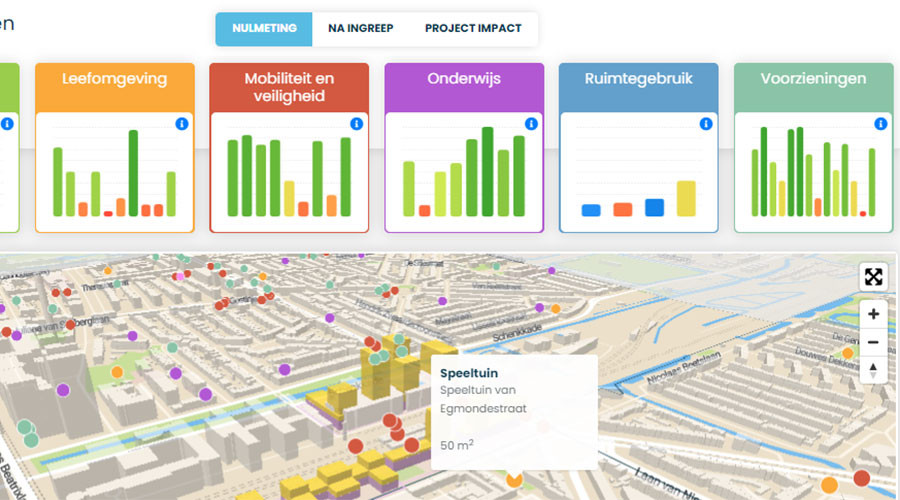Select the Project Impact tab
The width and height of the screenshot is (900, 500).
tap(473, 29)
